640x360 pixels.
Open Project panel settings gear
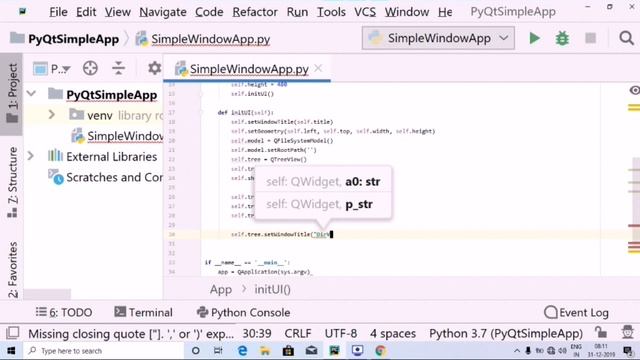tap(154, 68)
